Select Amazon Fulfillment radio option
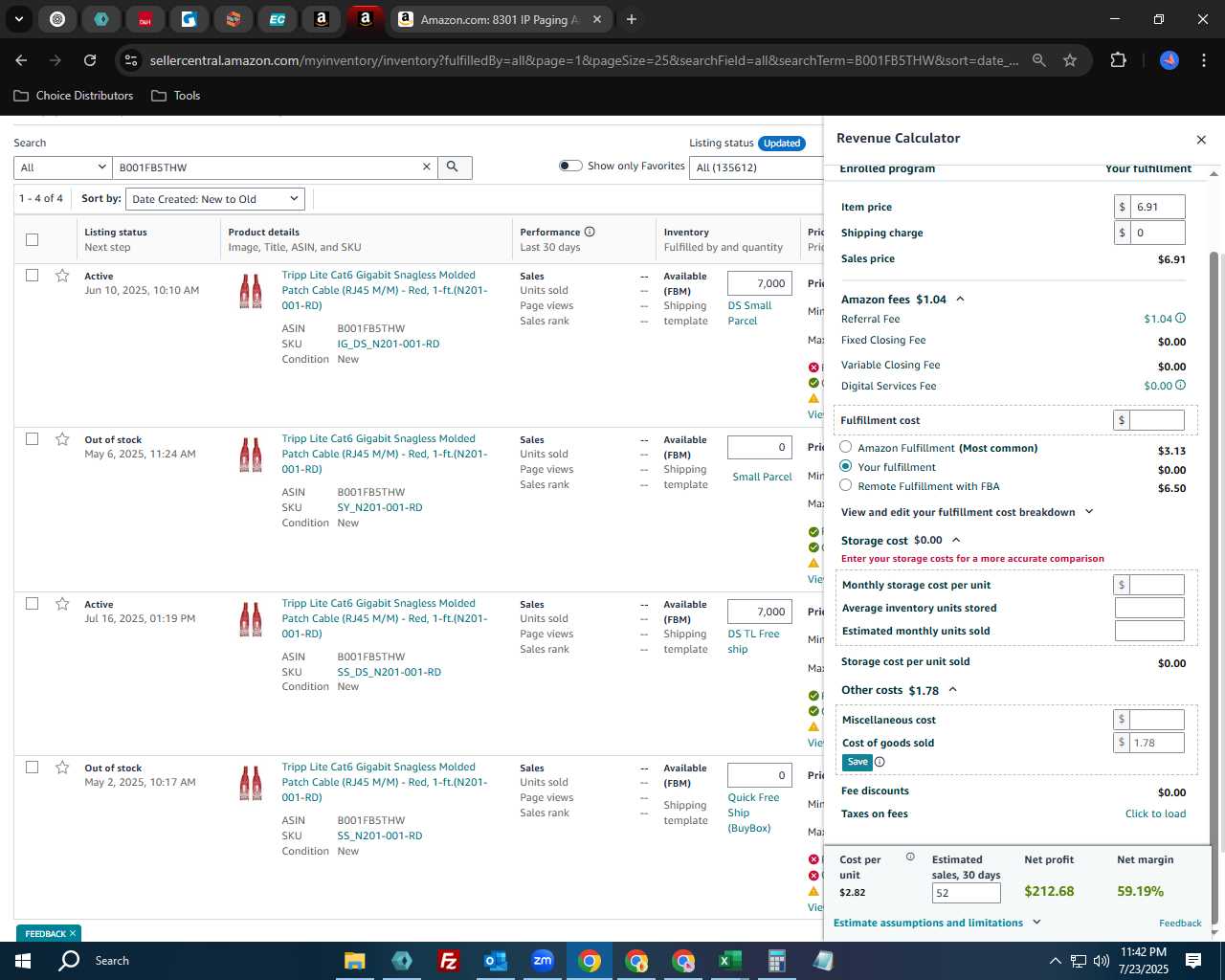 (x=846, y=447)
